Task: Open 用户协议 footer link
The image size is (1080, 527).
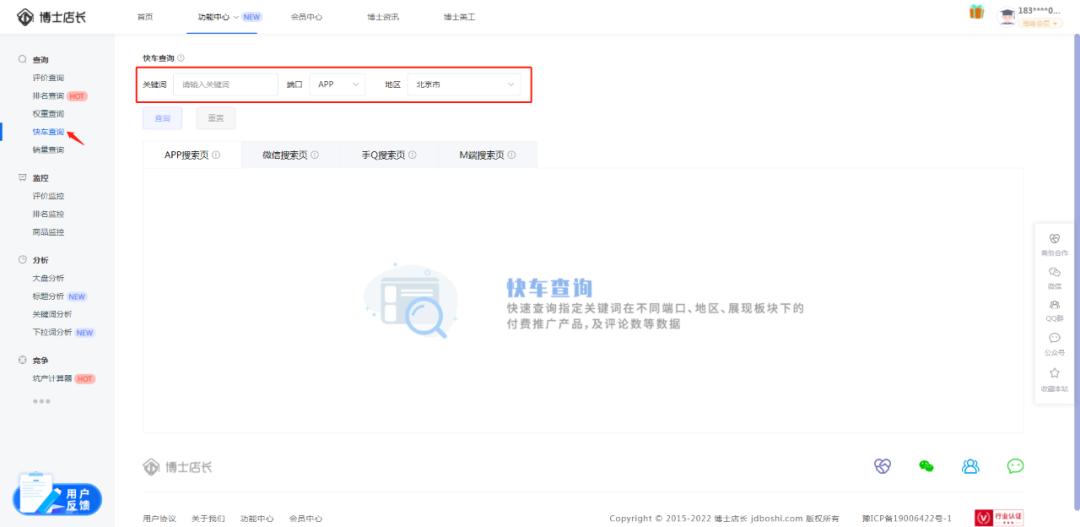Action: click(x=159, y=518)
